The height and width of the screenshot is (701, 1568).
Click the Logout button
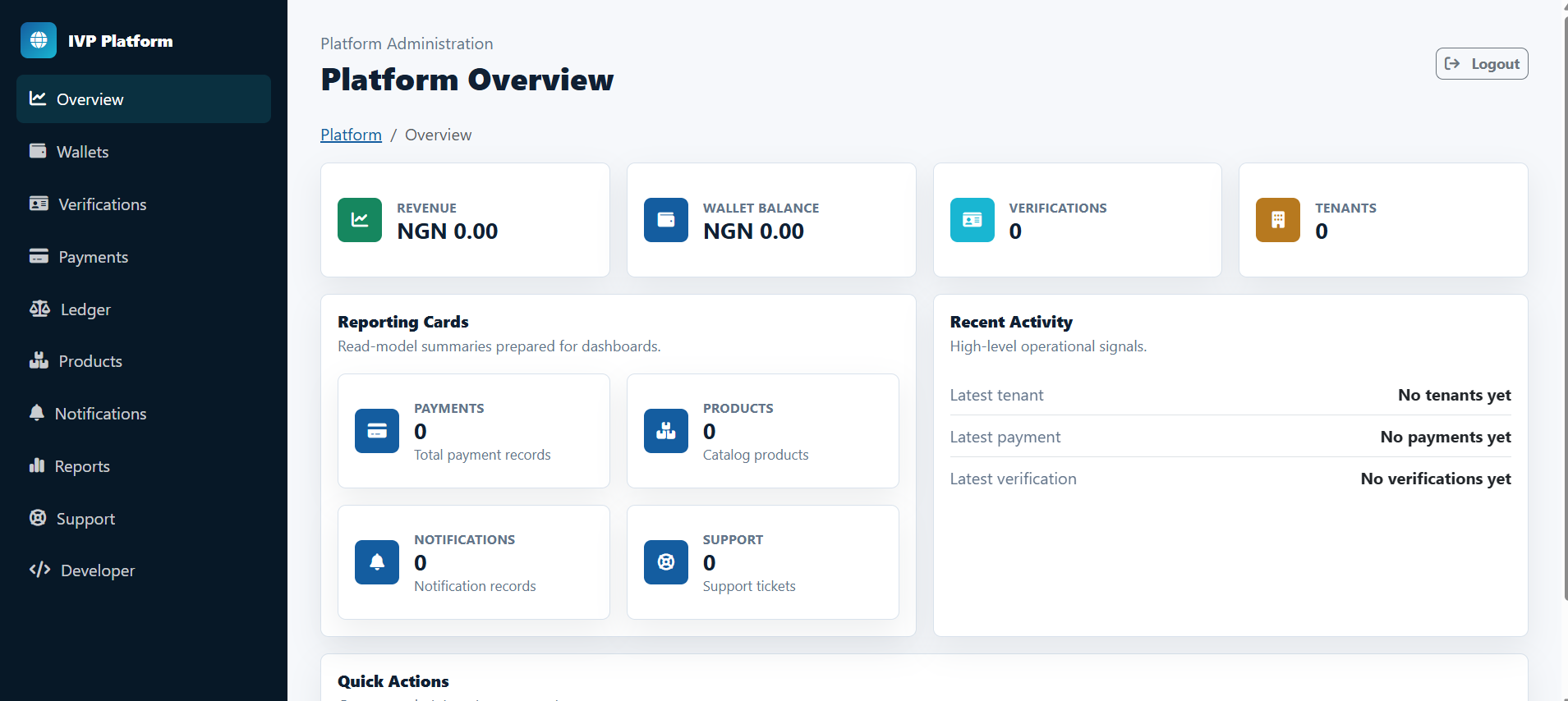(1482, 64)
